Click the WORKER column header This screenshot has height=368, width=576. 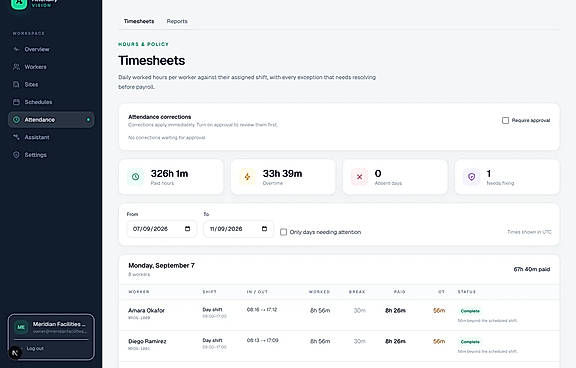click(139, 292)
